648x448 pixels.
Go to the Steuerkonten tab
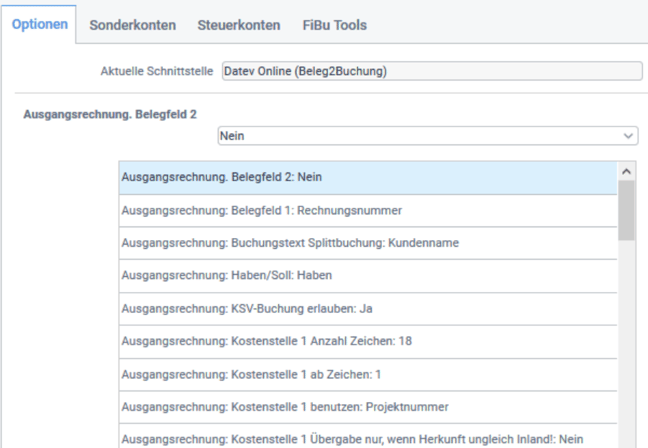[238, 24]
